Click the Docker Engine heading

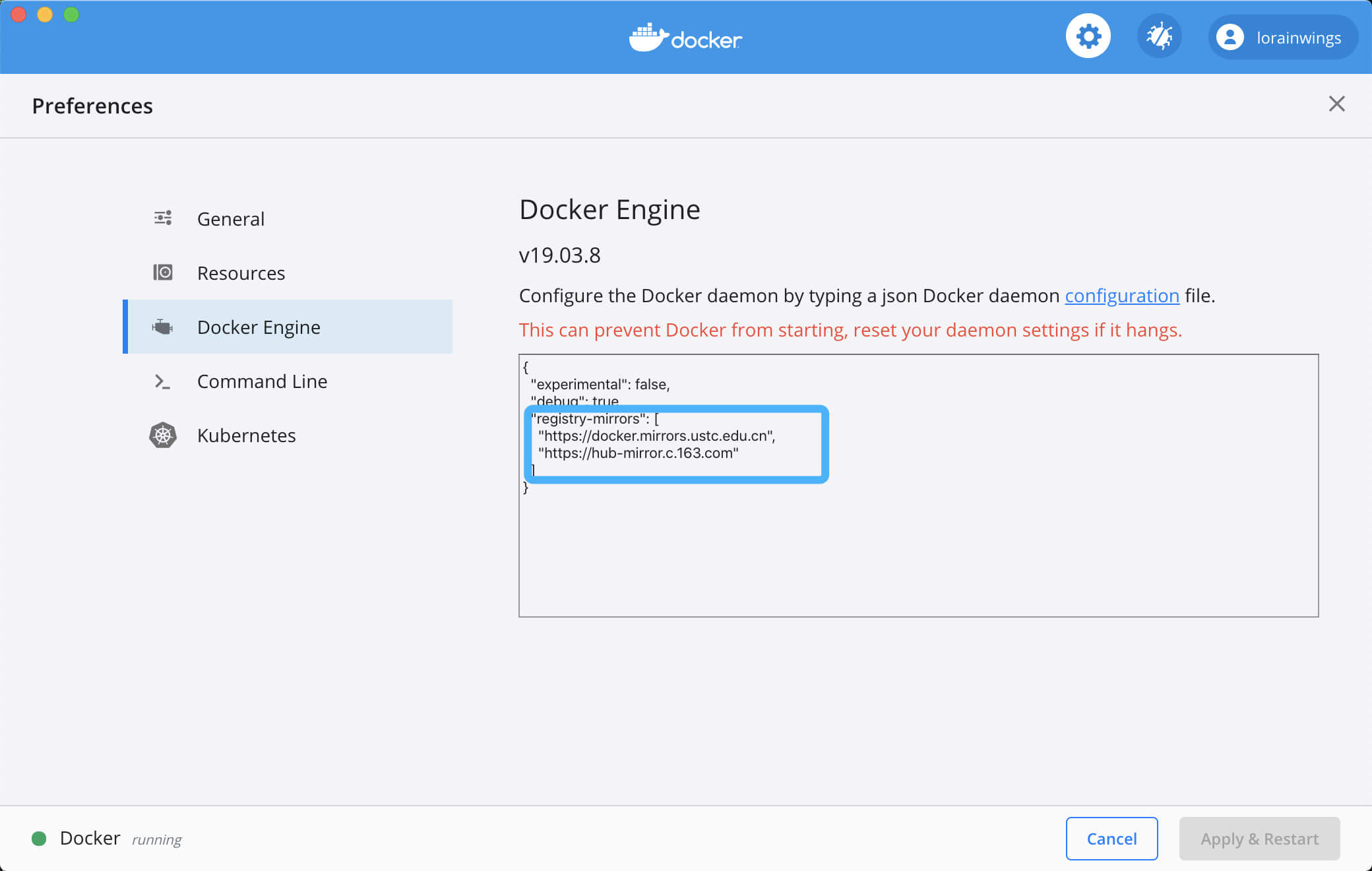point(609,210)
